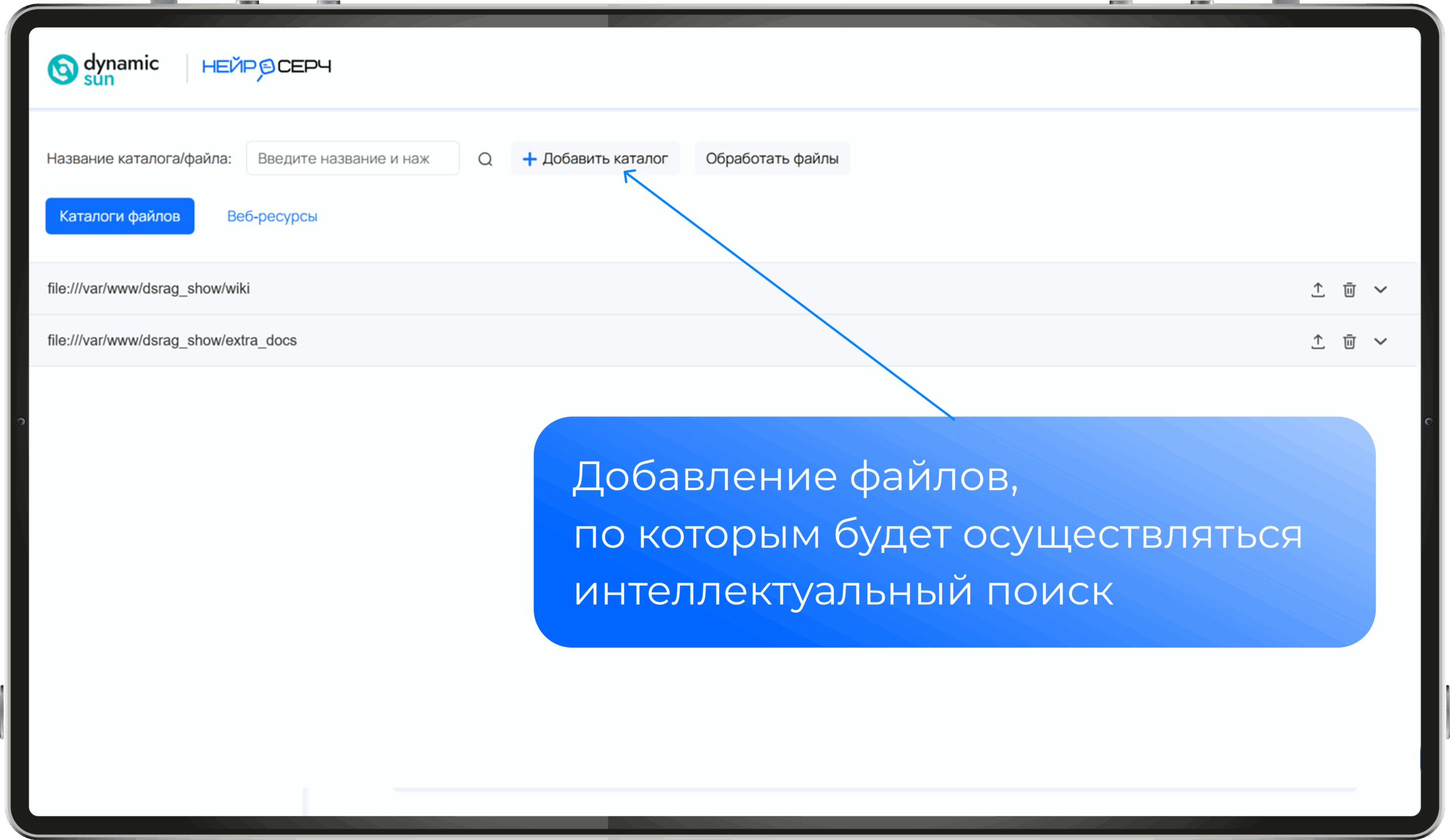Focus the catalog/file name search field

(352, 158)
